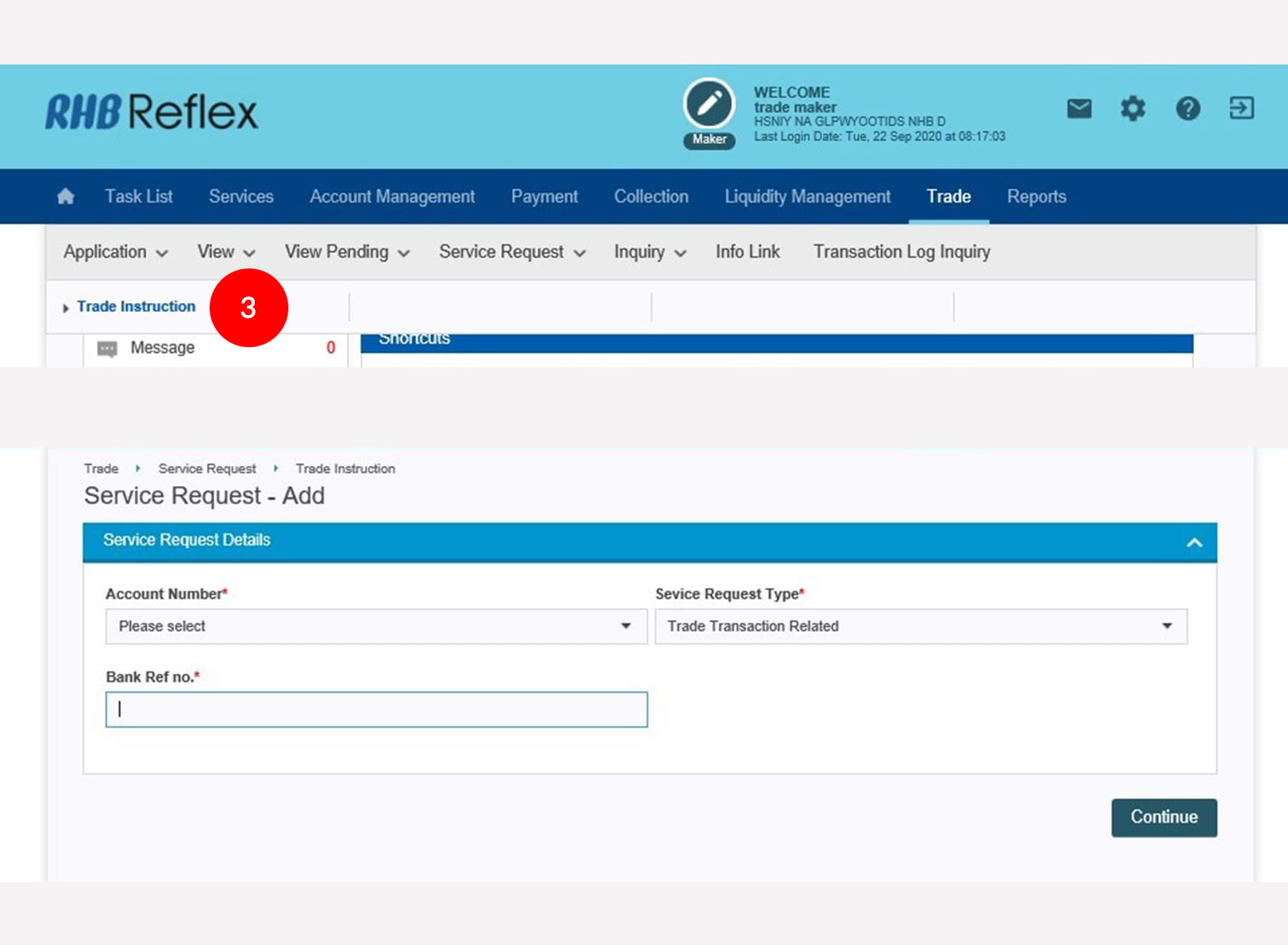This screenshot has height=945, width=1288.
Task: Open the Reports tab
Action: pos(1036,197)
